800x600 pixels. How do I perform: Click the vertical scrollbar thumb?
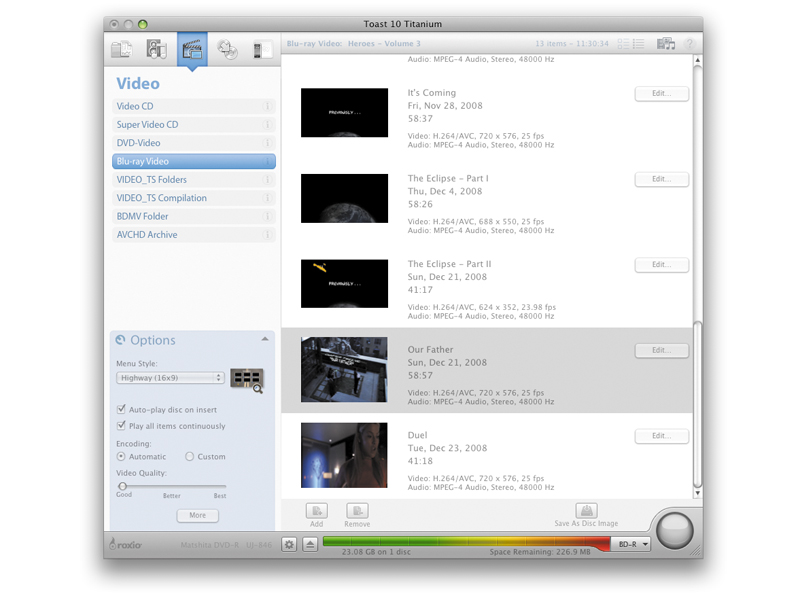697,405
